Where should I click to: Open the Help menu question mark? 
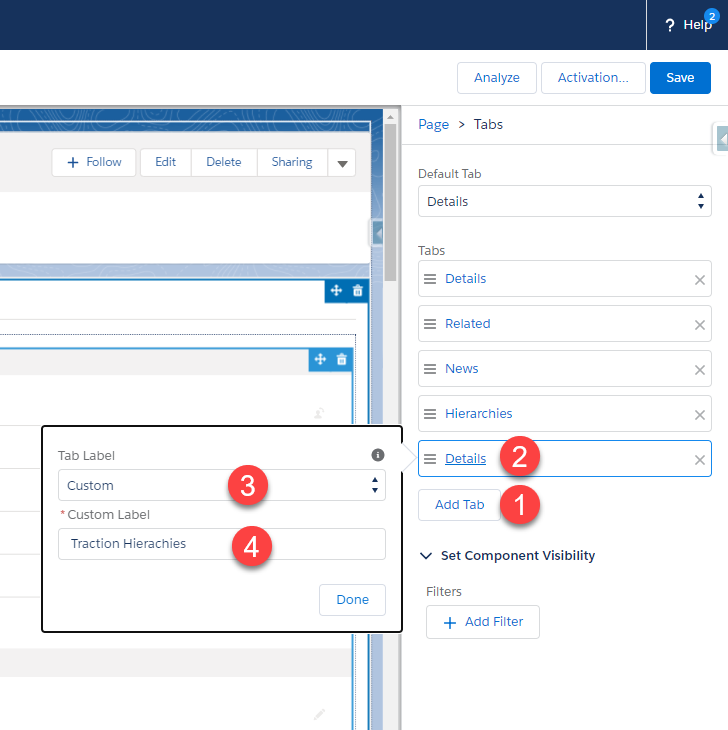669,25
